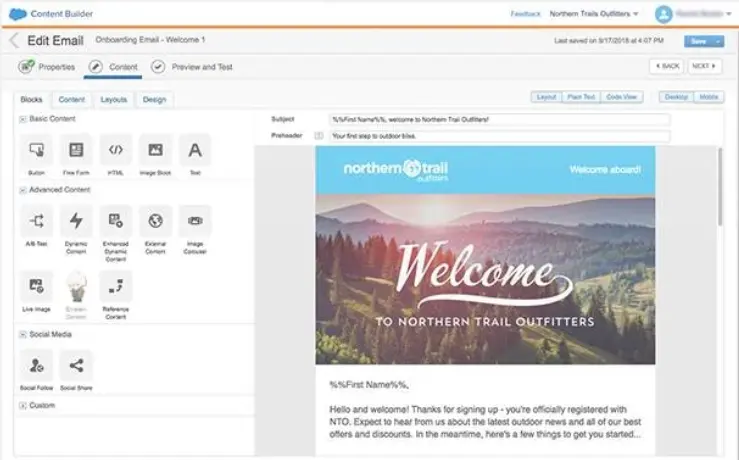Switch to the Layouts tab
The height and width of the screenshot is (460, 739).
click(114, 99)
